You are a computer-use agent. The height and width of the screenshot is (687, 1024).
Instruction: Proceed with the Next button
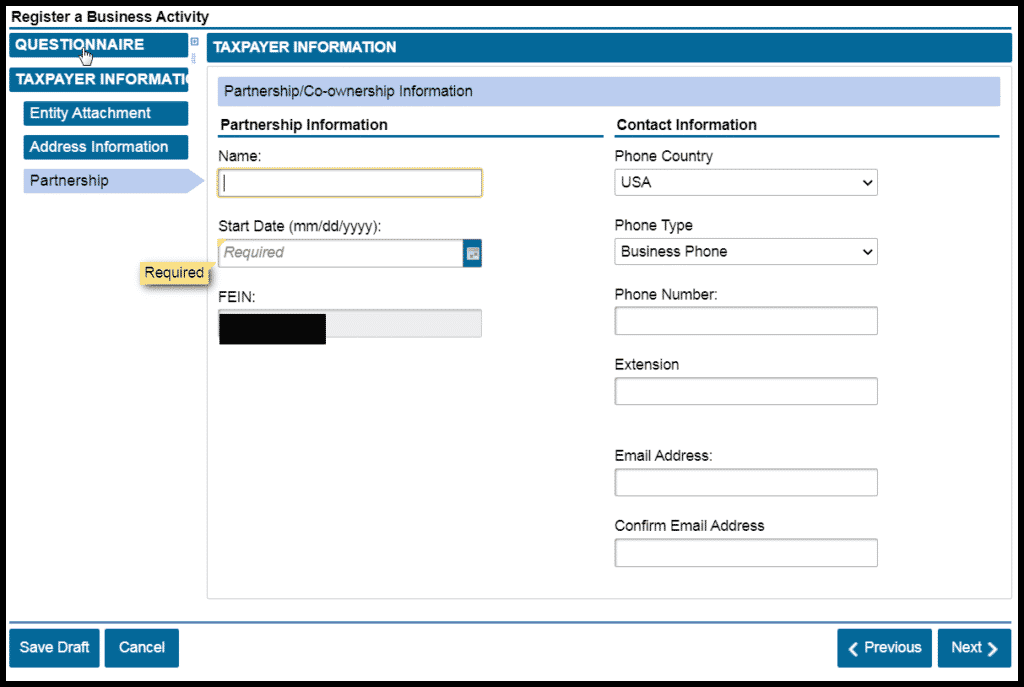point(973,648)
